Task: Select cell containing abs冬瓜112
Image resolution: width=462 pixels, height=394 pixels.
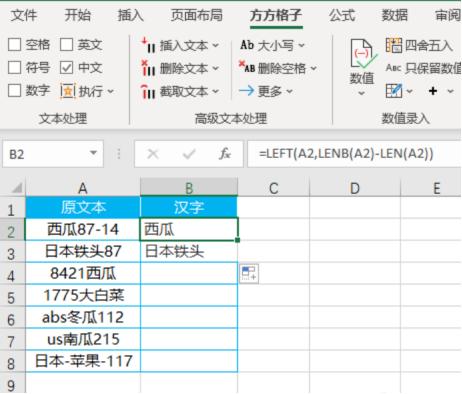Action: click(x=83, y=317)
